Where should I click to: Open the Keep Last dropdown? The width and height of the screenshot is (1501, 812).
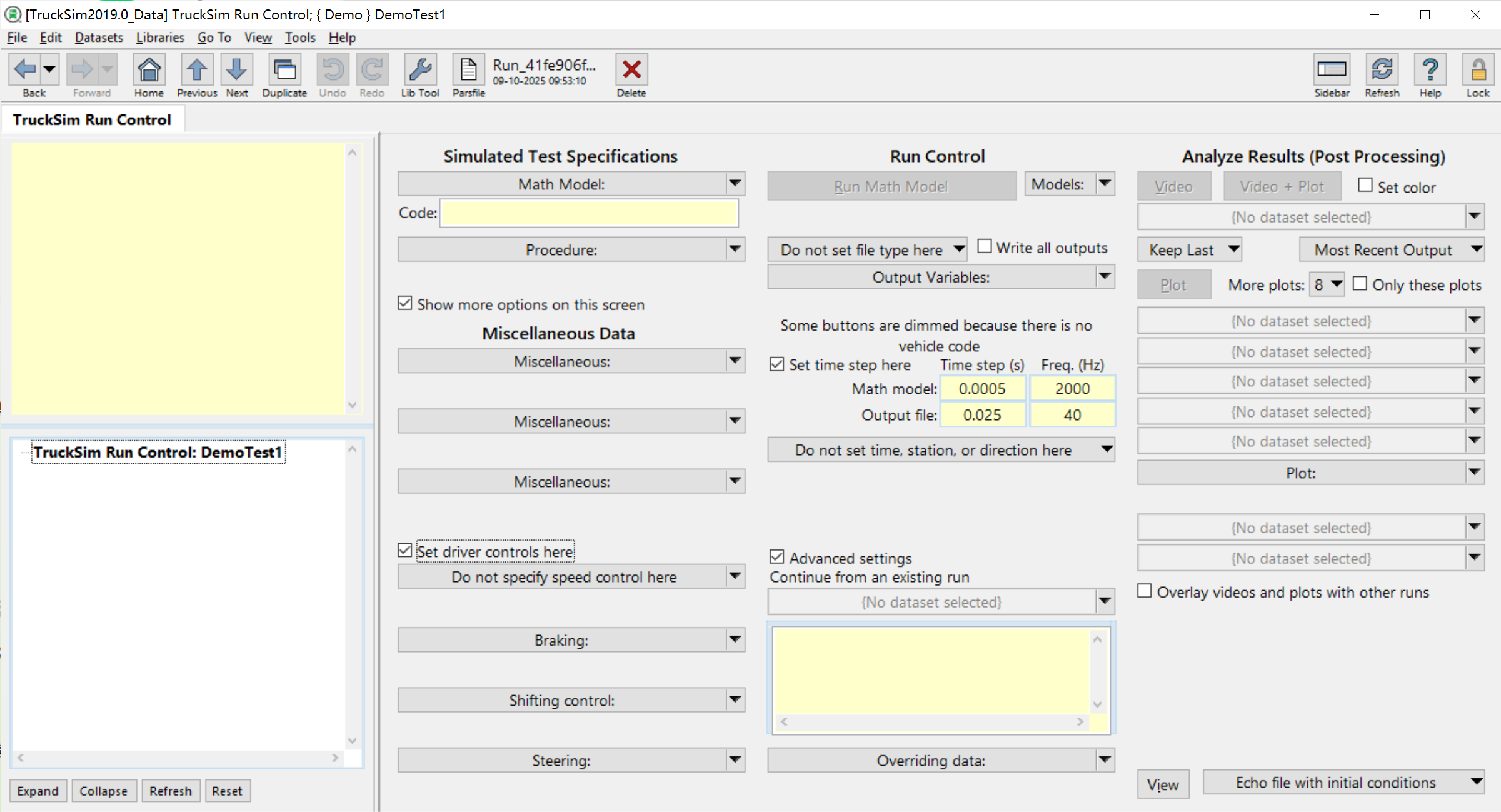click(x=1190, y=249)
